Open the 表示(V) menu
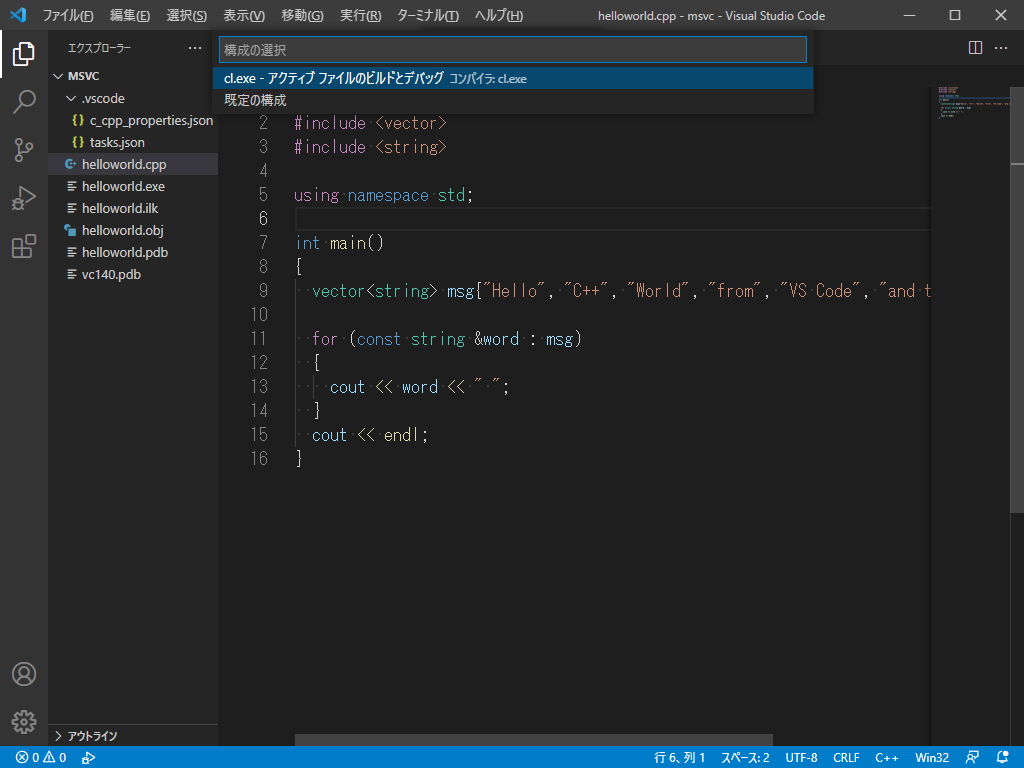 [x=244, y=15]
